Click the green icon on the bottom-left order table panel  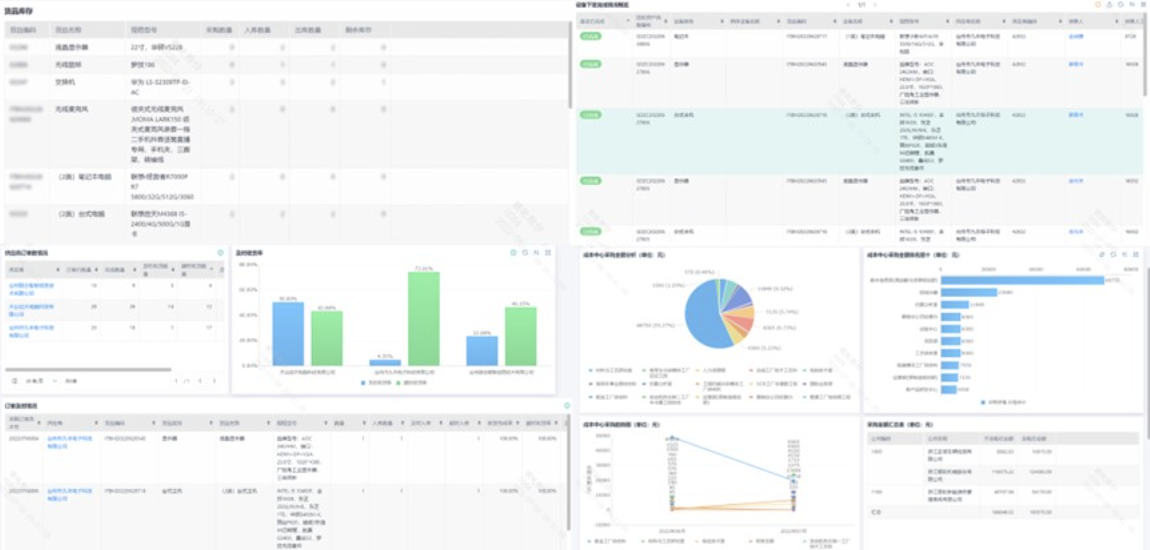point(567,405)
